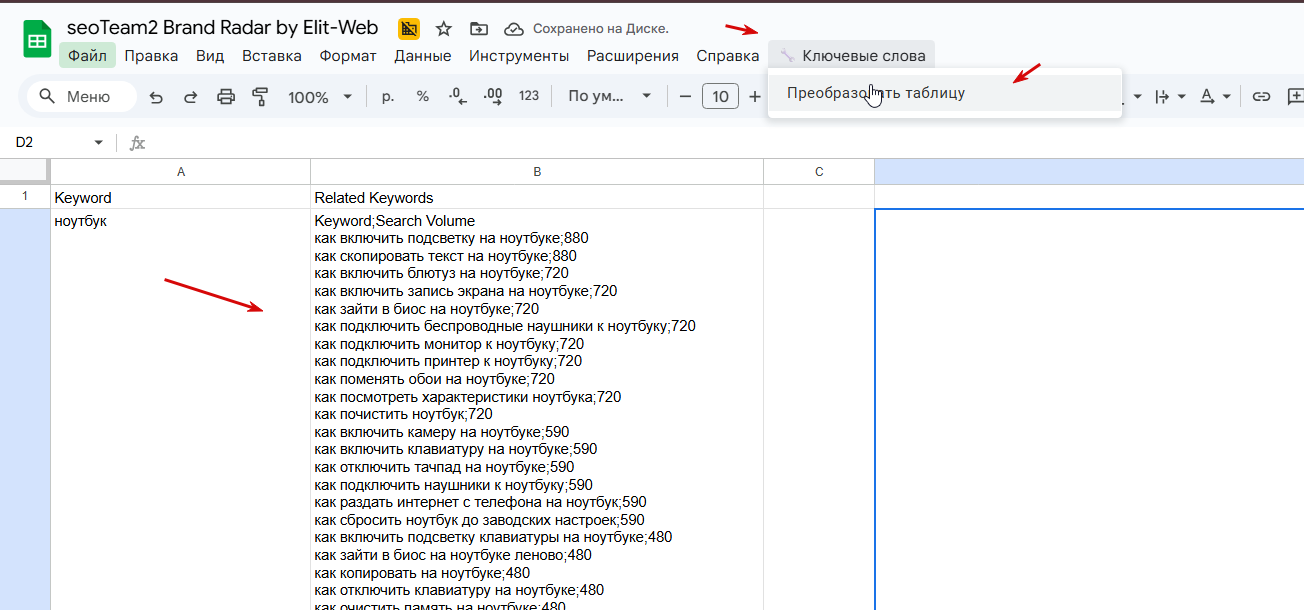Viewport: 1304px width, 610px height.
Task: Star the seoTeam2 Brand Radar document
Action: (x=444, y=29)
